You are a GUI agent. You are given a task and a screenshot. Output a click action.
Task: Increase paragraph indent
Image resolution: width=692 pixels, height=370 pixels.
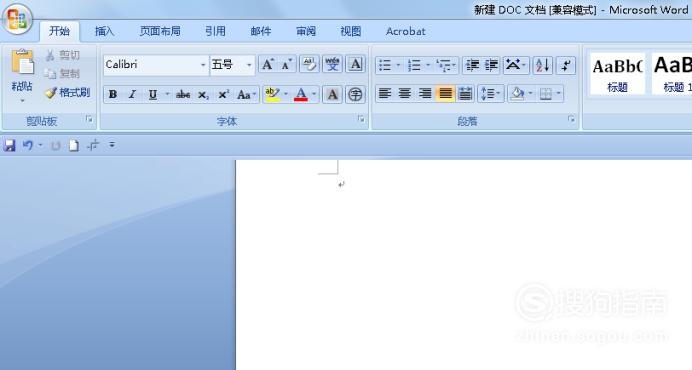point(491,65)
